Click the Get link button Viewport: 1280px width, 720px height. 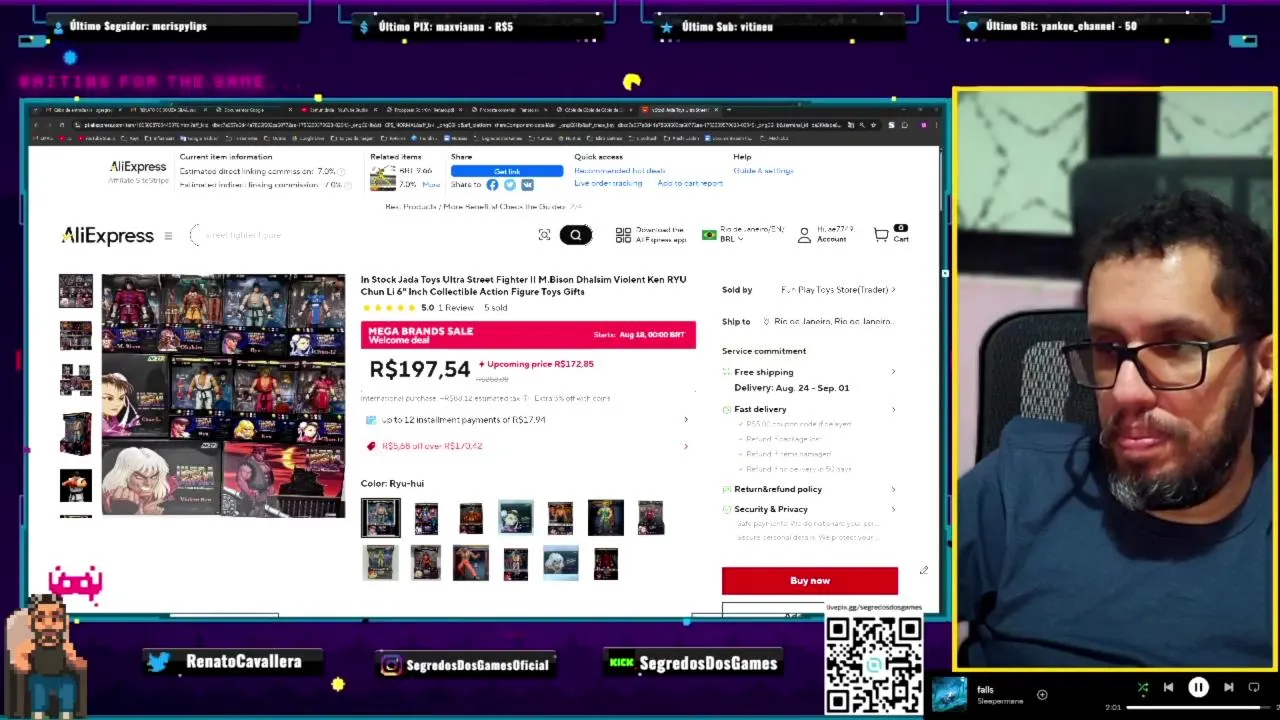click(x=507, y=171)
